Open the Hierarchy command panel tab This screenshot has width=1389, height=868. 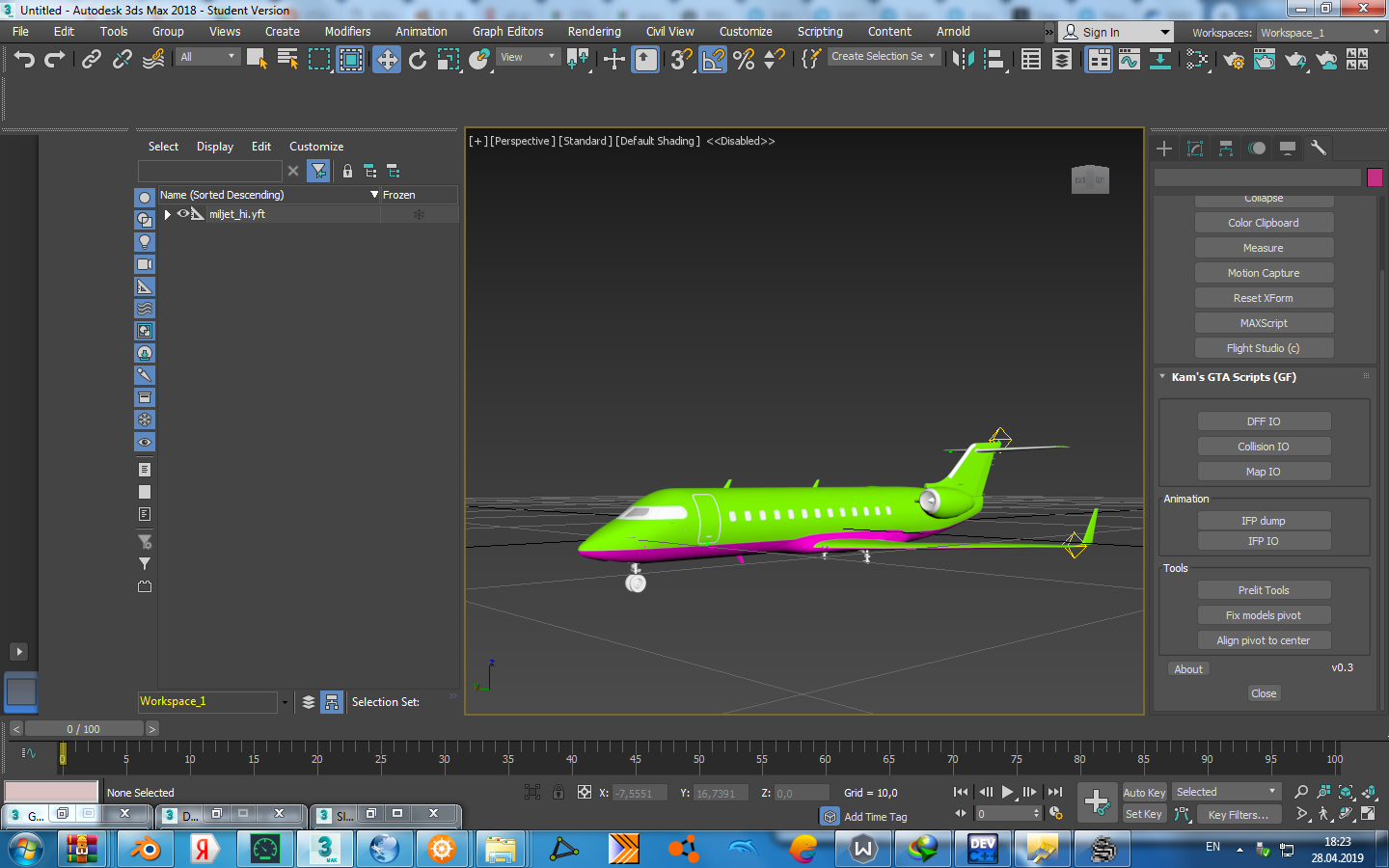point(1226,149)
